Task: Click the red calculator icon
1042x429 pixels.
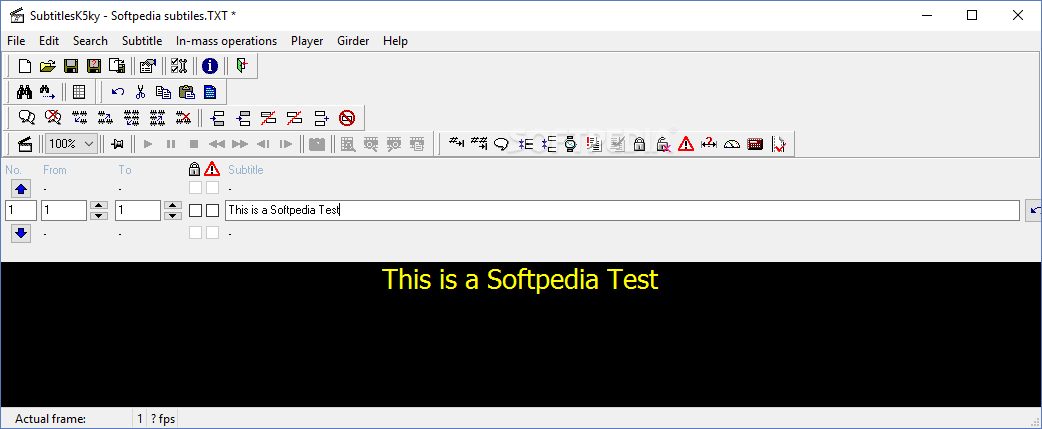Action: tap(755, 143)
